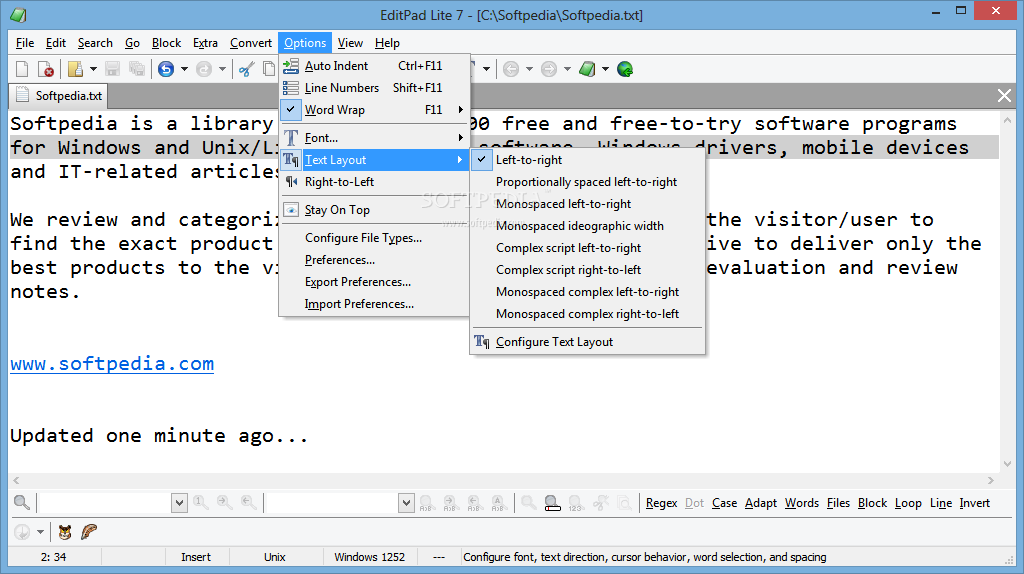
Task: Click the magnifier search icon at search panel start
Action: (22, 502)
